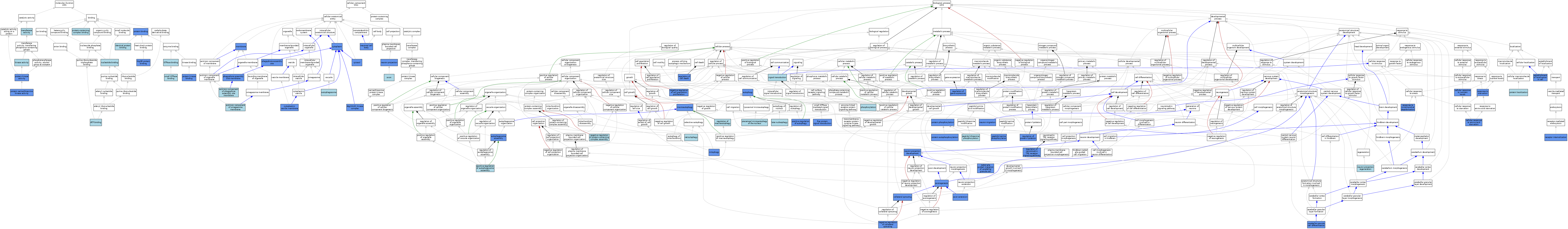Click the light-blue 'kinase activity' node
This screenshot has height=229, width=1568.
tap(22, 63)
